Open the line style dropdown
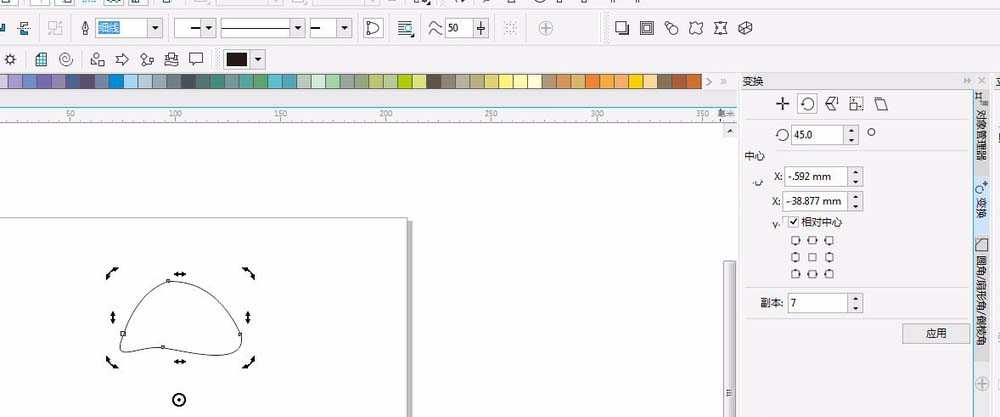1000x417 pixels. 296,28
